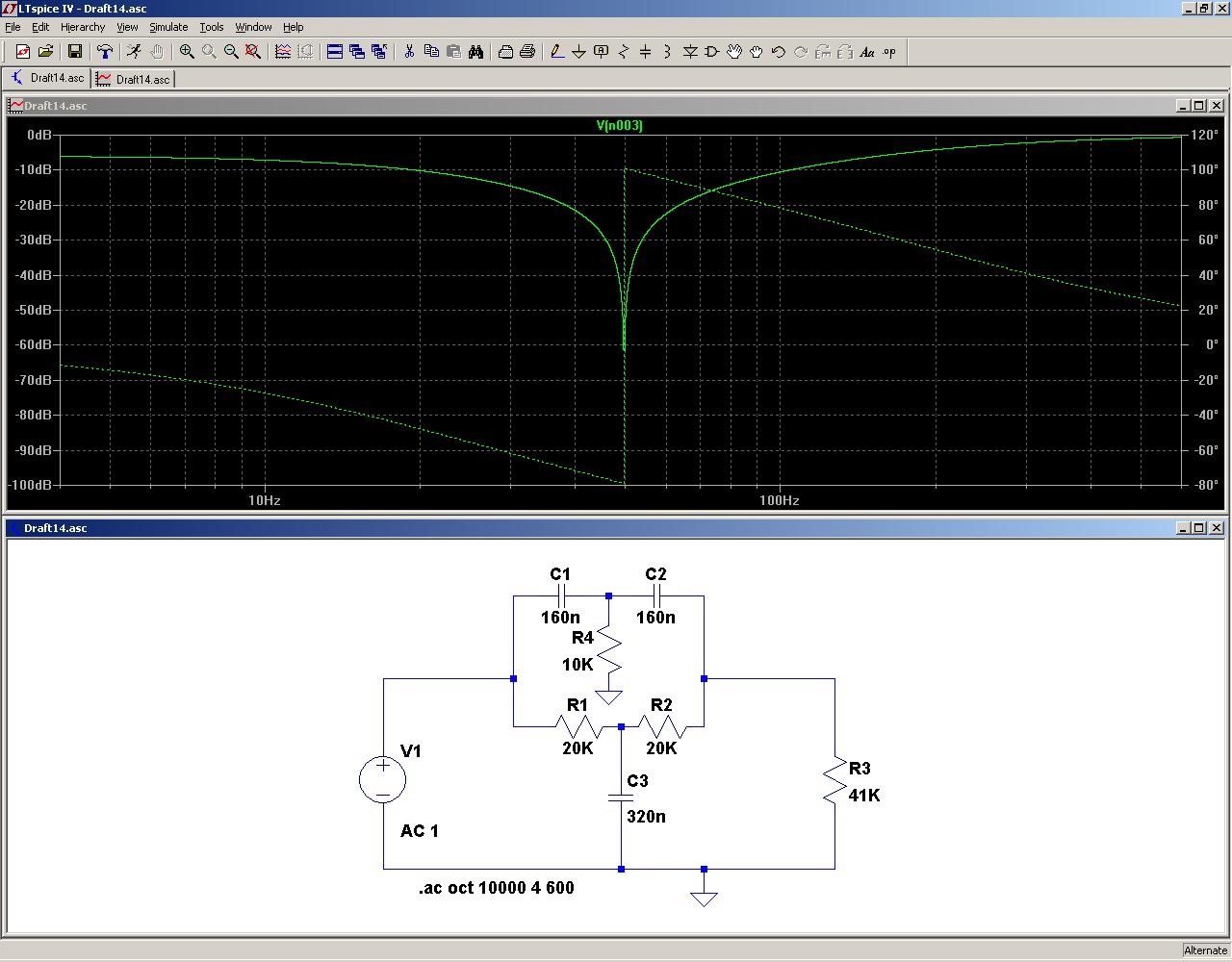Click the Tile Windows horizontally icon
Screen dimensions: 1232x962
point(334,52)
